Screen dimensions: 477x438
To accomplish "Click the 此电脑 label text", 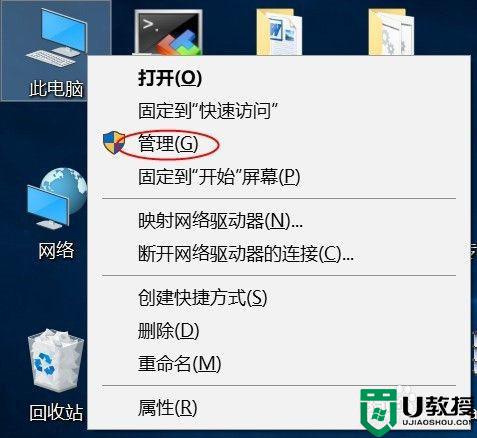I will tap(56, 89).
